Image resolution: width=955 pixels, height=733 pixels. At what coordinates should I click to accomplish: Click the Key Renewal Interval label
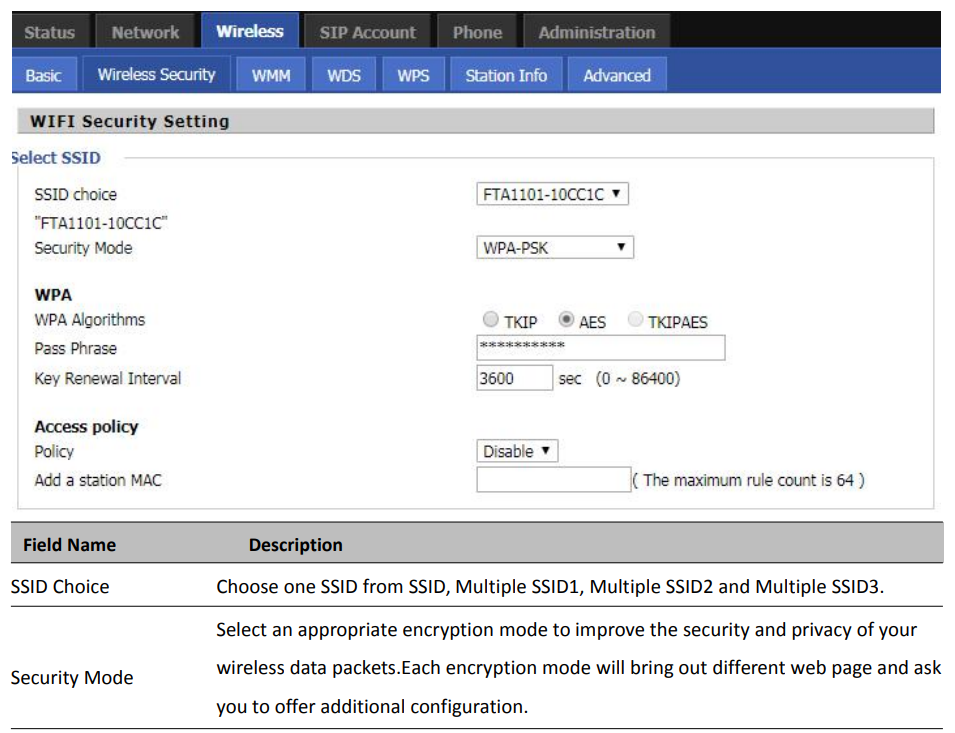point(108,378)
